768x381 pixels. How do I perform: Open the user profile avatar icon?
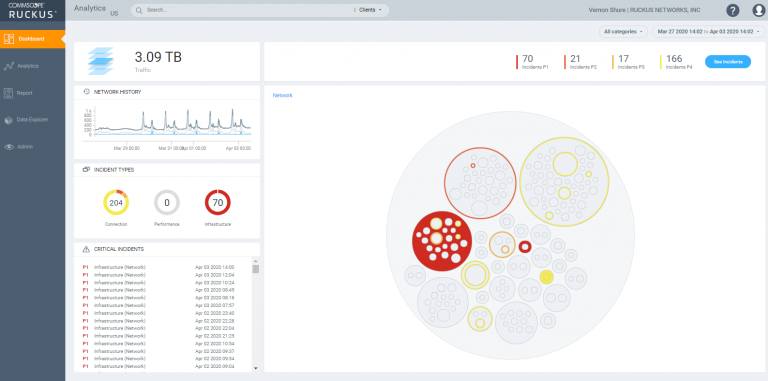[759, 10]
